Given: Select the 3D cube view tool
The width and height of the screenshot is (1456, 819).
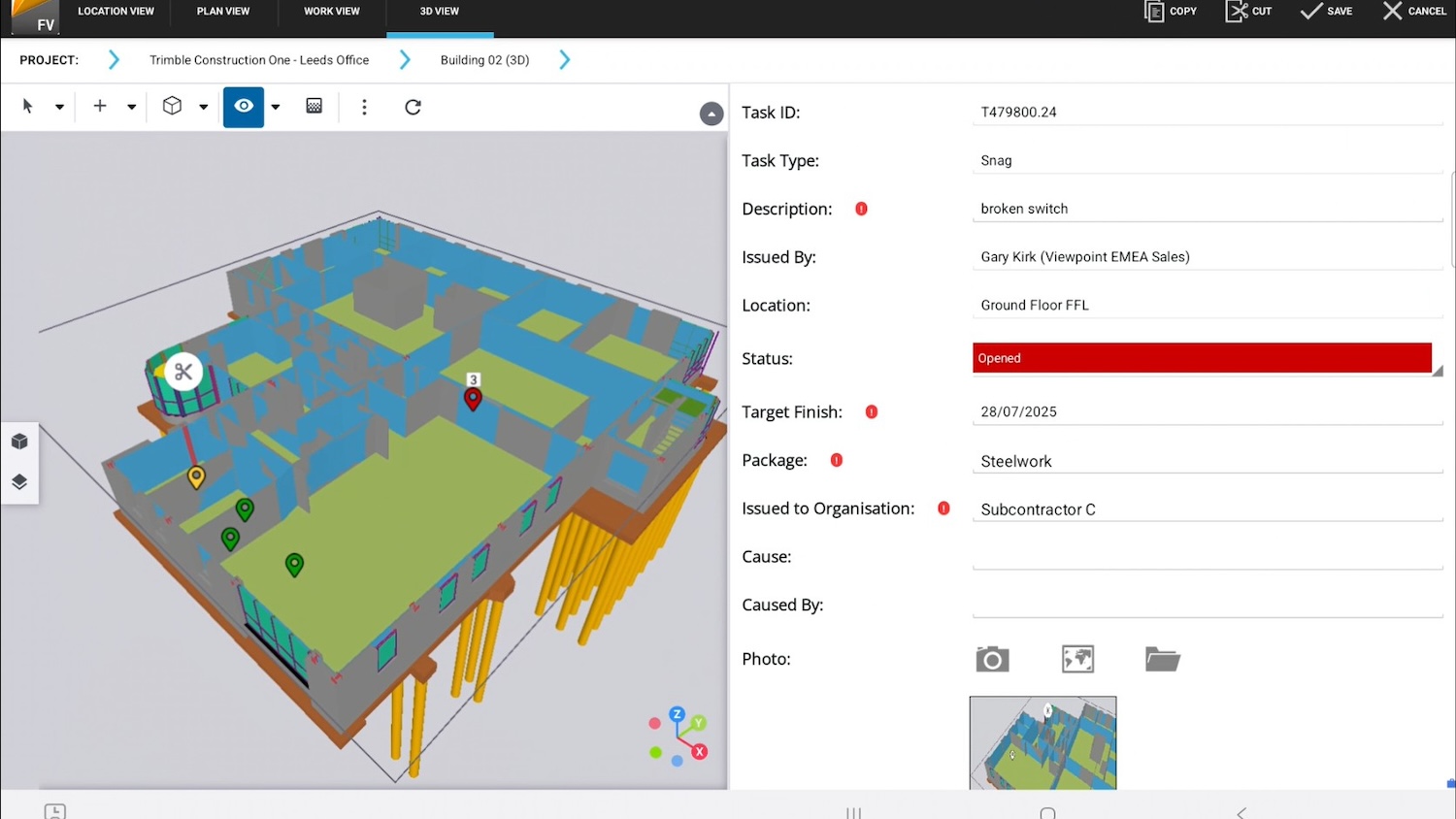Looking at the screenshot, I should 175,107.
